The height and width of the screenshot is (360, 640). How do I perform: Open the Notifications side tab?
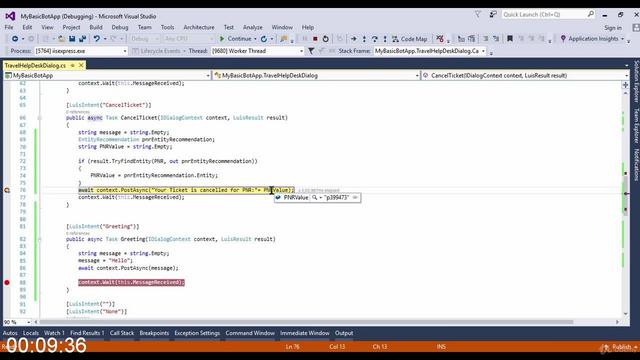point(636,164)
